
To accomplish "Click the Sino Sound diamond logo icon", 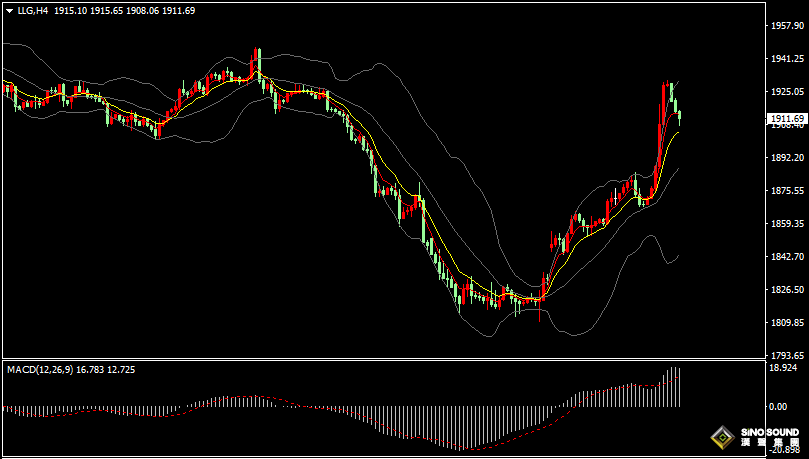I will 721,437.
